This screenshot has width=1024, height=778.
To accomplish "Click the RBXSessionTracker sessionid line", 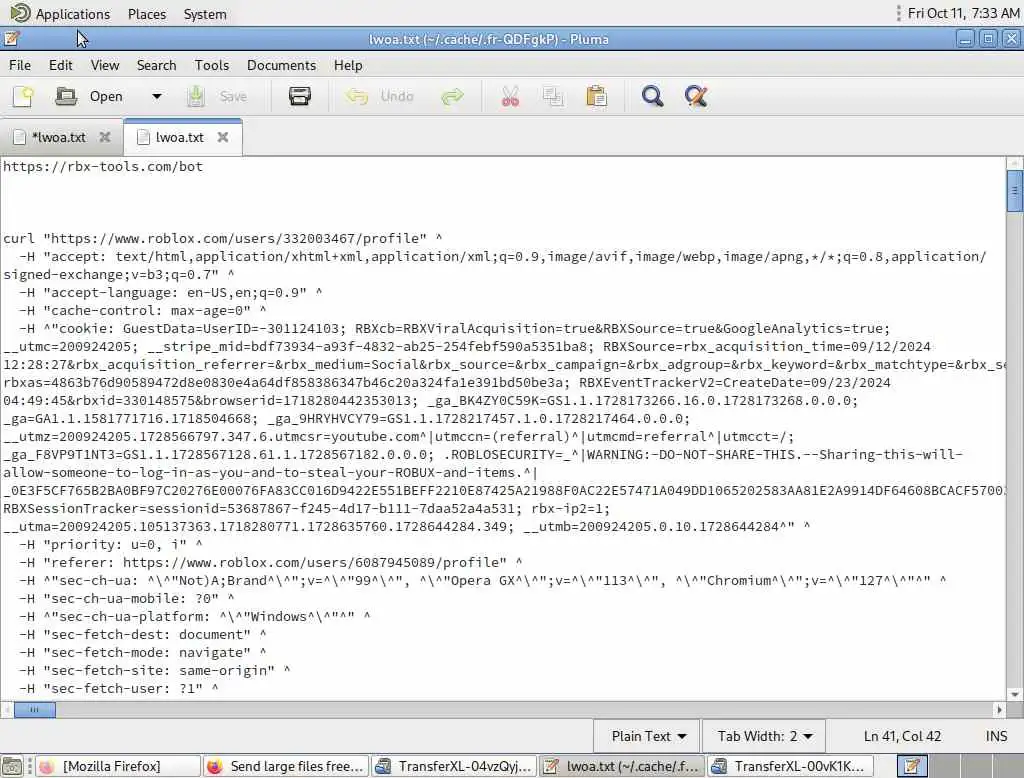I will tap(307, 508).
